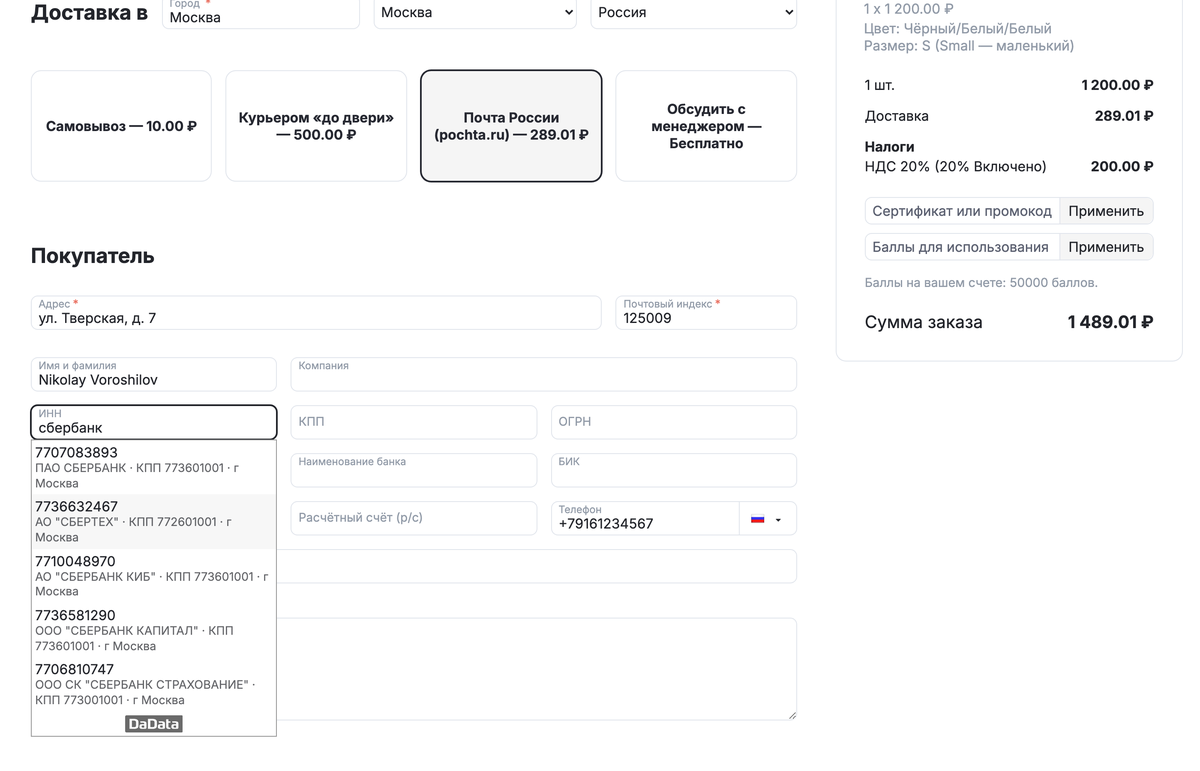The width and height of the screenshot is (1200, 771).
Task: Click the Russian flag phone country icon
Action: point(757,519)
